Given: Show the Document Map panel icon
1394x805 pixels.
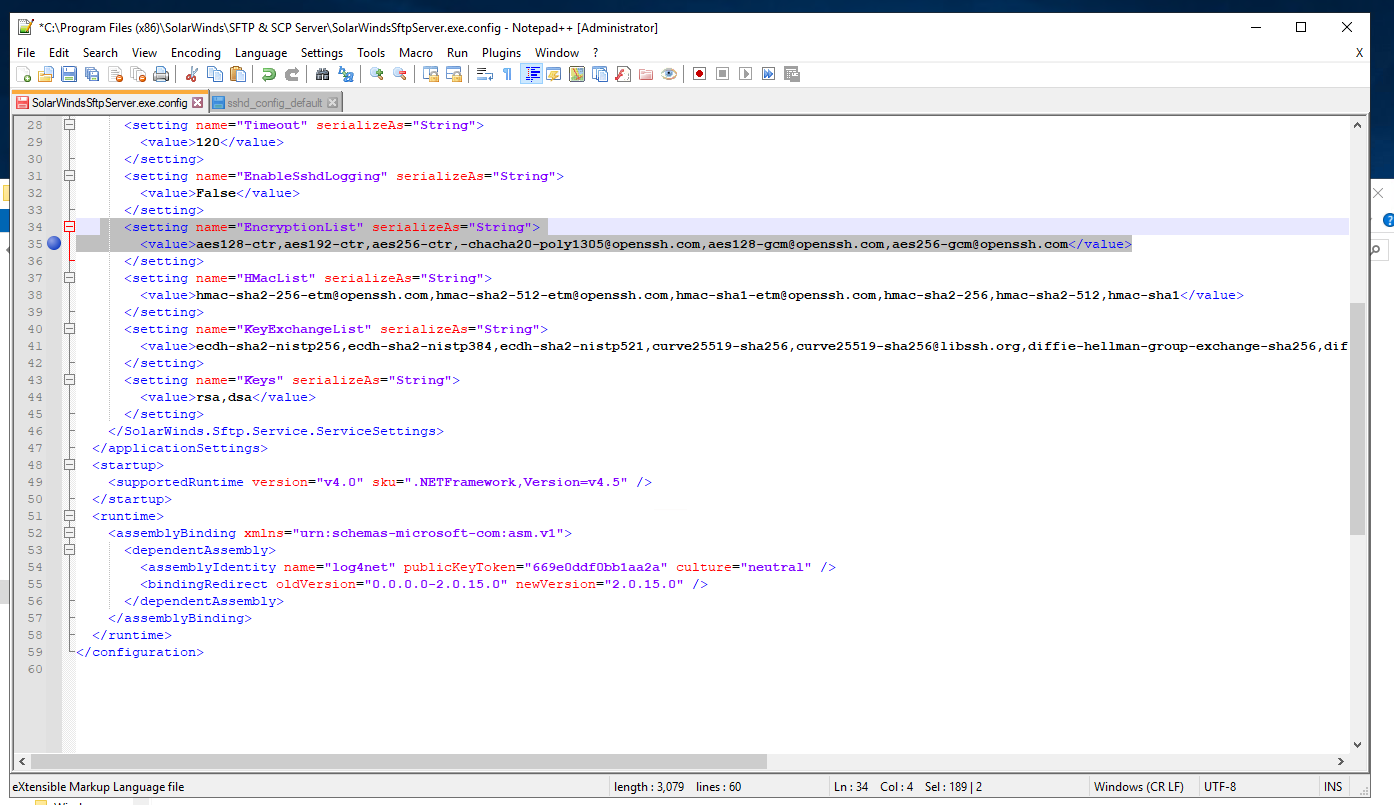Looking at the screenshot, I should coord(577,74).
